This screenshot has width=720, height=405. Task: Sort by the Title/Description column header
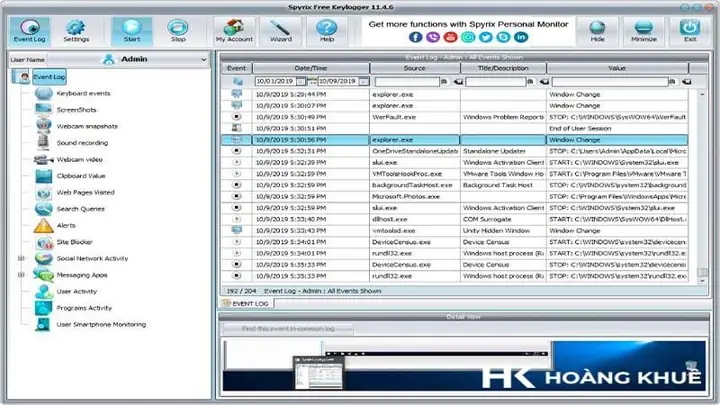tap(503, 68)
